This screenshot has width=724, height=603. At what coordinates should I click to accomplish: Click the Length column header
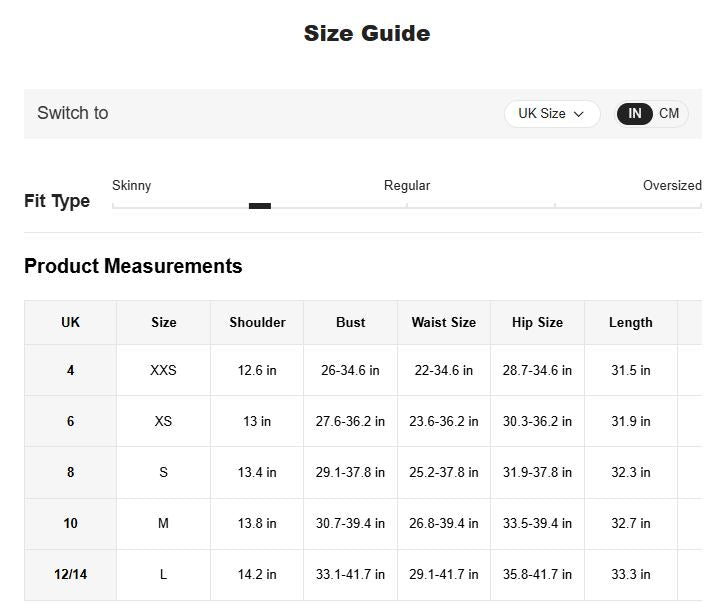click(x=630, y=322)
